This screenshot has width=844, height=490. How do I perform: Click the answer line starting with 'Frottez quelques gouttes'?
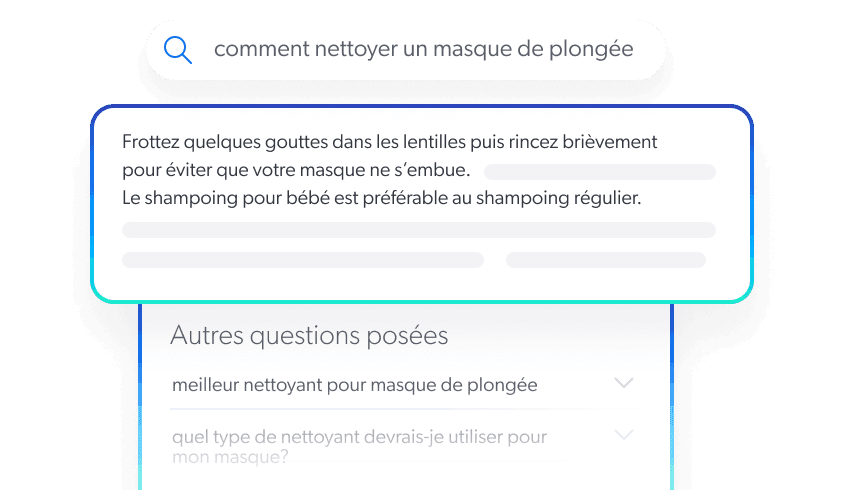pyautogui.click(x=389, y=142)
